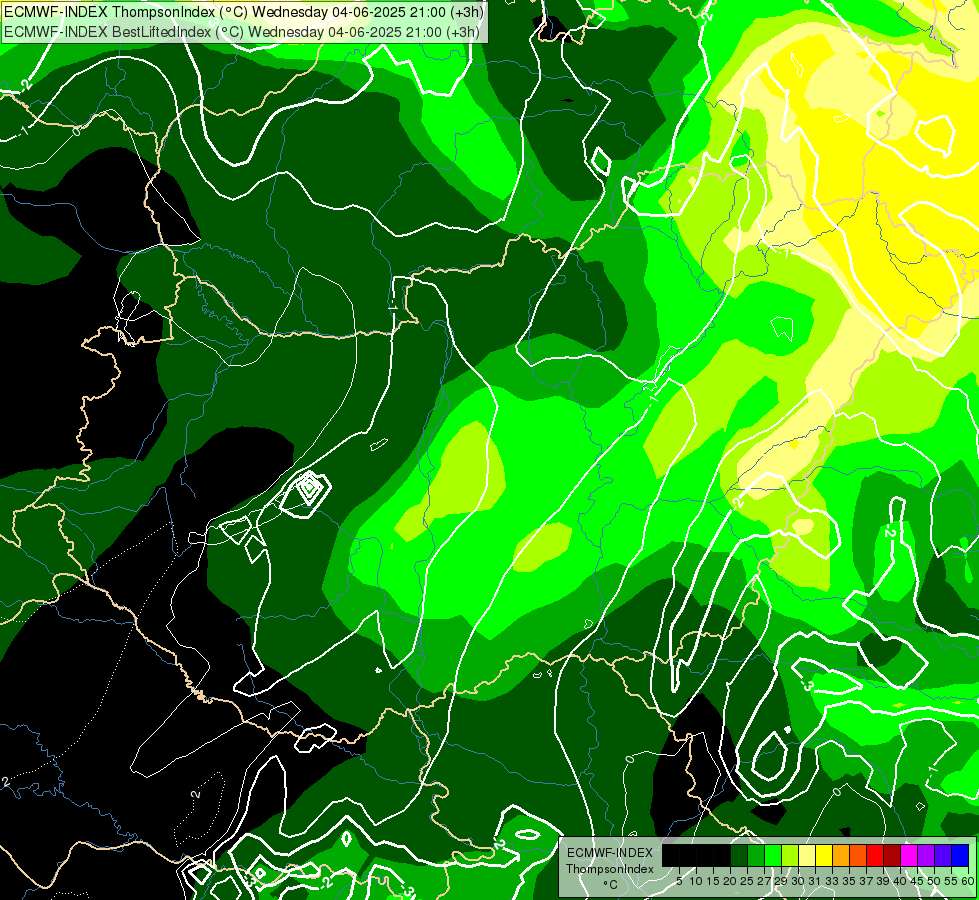This screenshot has width=979, height=900.
Task: Click the legend scale value 35
Action: coord(849,881)
